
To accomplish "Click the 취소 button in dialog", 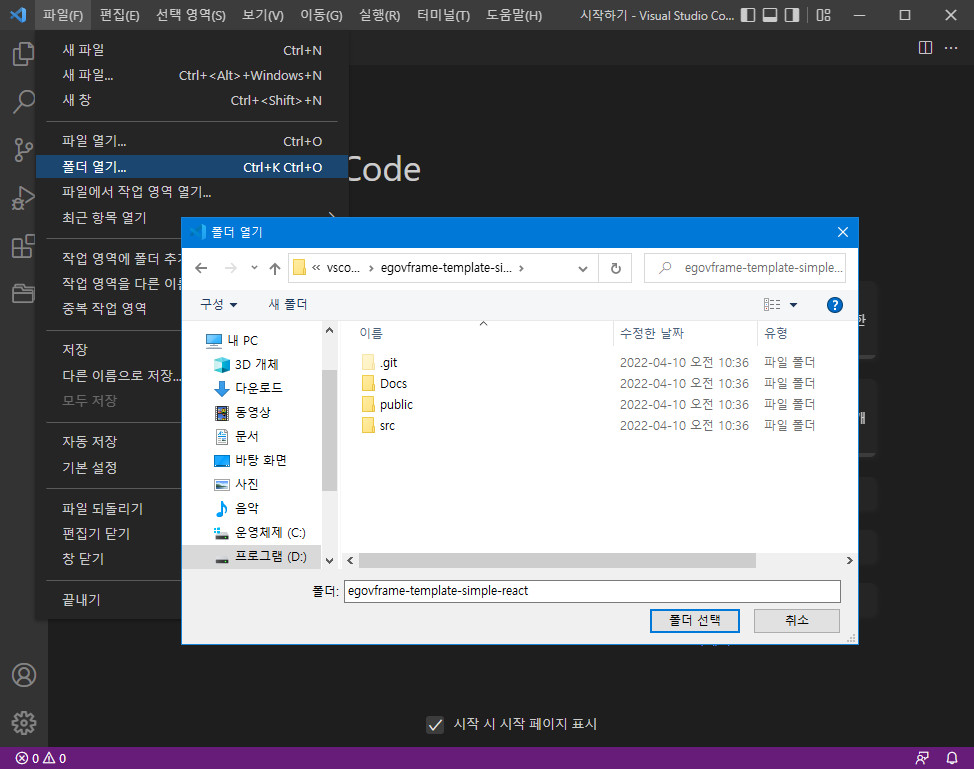I will [796, 621].
